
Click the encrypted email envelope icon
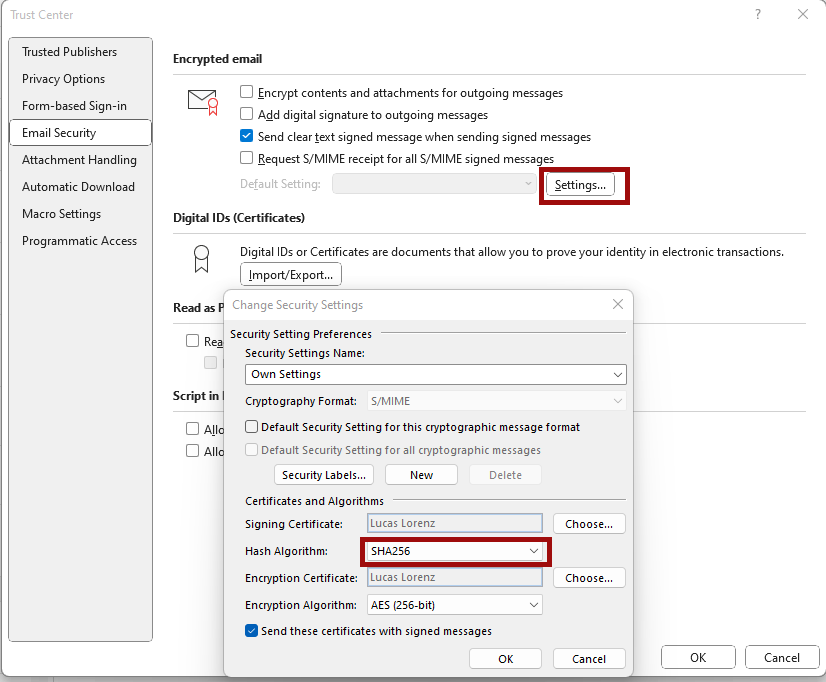pyautogui.click(x=203, y=102)
